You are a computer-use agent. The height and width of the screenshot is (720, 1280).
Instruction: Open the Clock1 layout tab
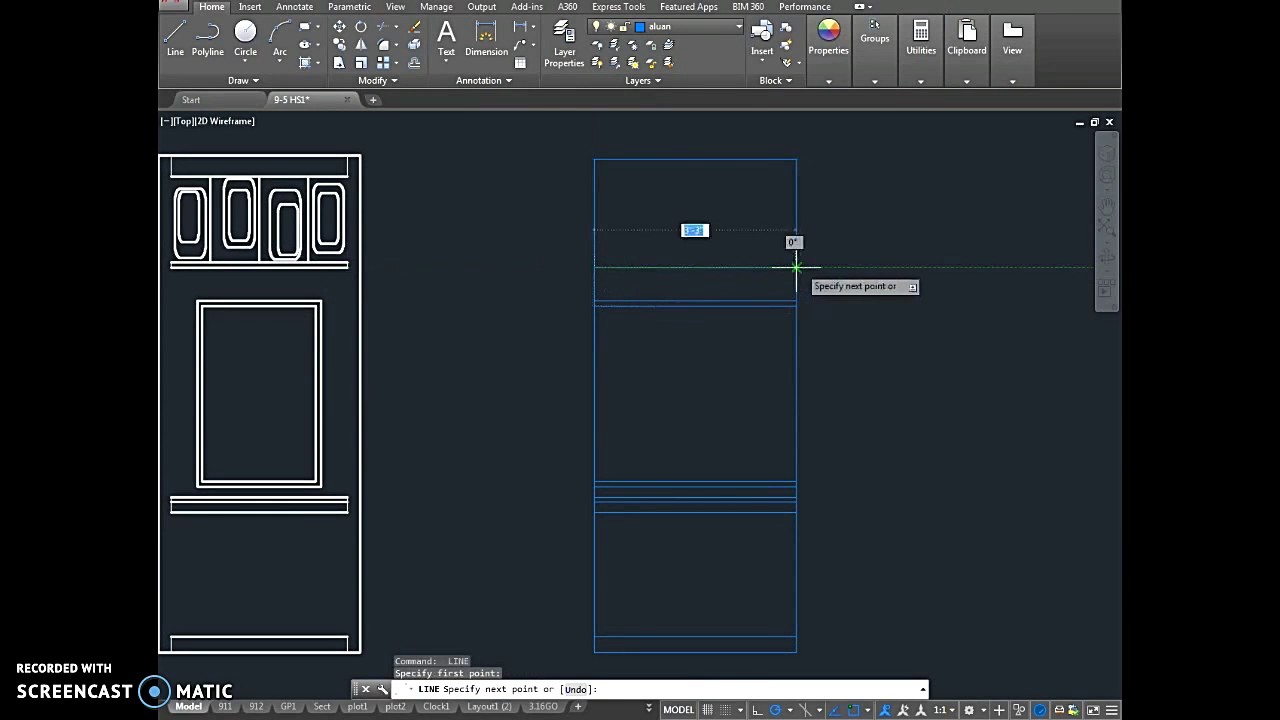pos(436,707)
